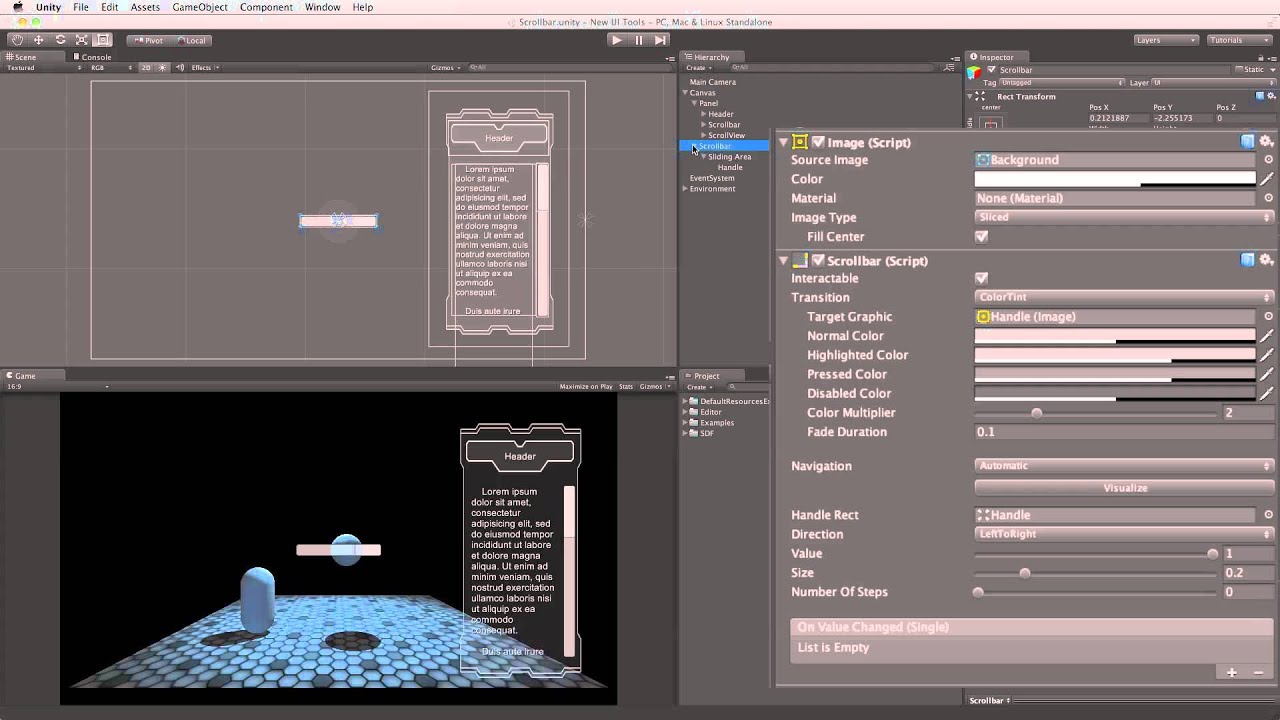
Task: Toggle Scene view audio speaker icon
Action: click(180, 68)
